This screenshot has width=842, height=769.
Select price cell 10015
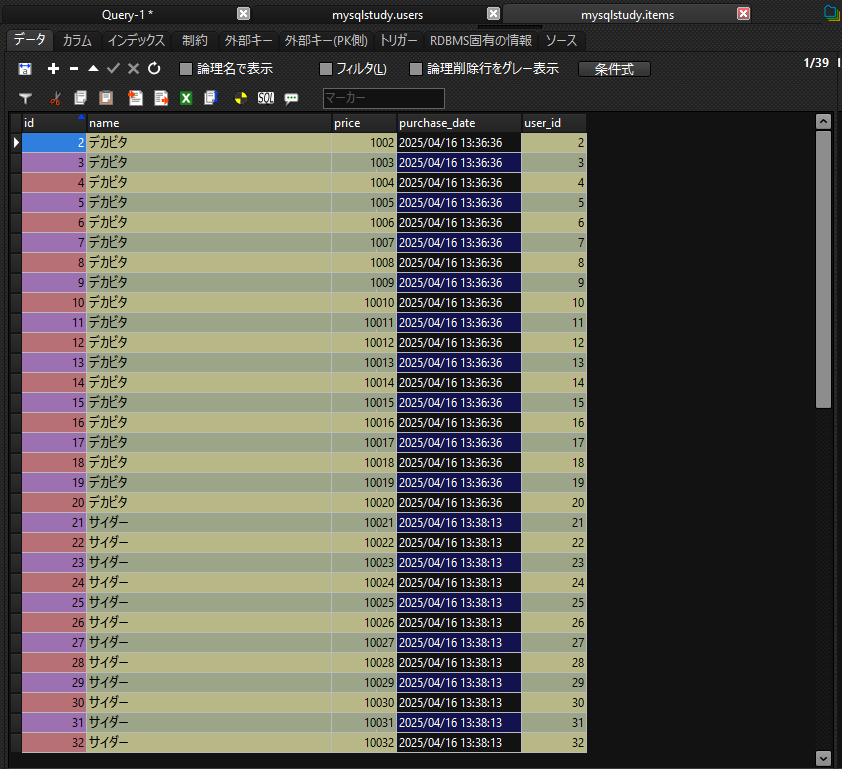coord(364,402)
